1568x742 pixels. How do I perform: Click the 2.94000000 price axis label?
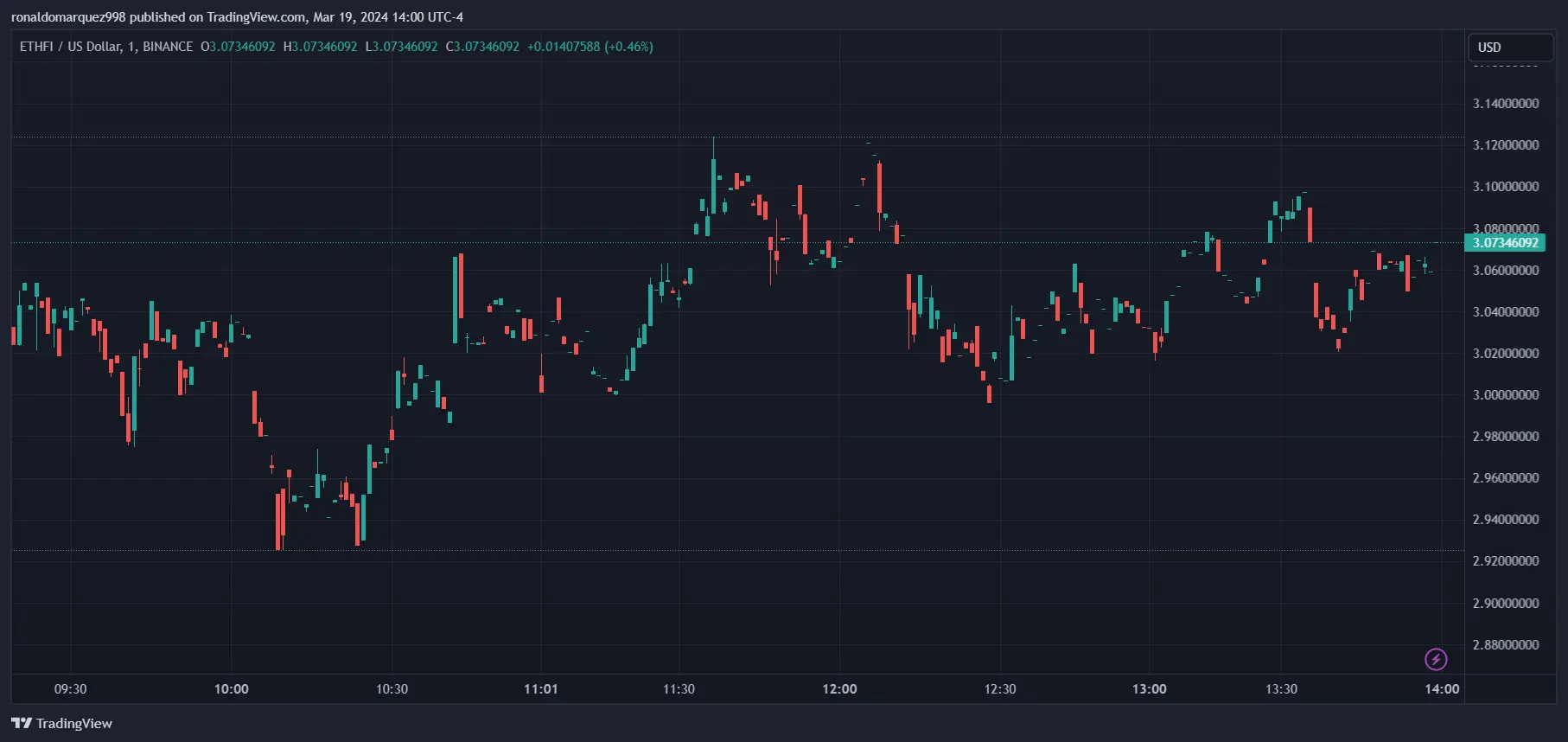[x=1506, y=520]
